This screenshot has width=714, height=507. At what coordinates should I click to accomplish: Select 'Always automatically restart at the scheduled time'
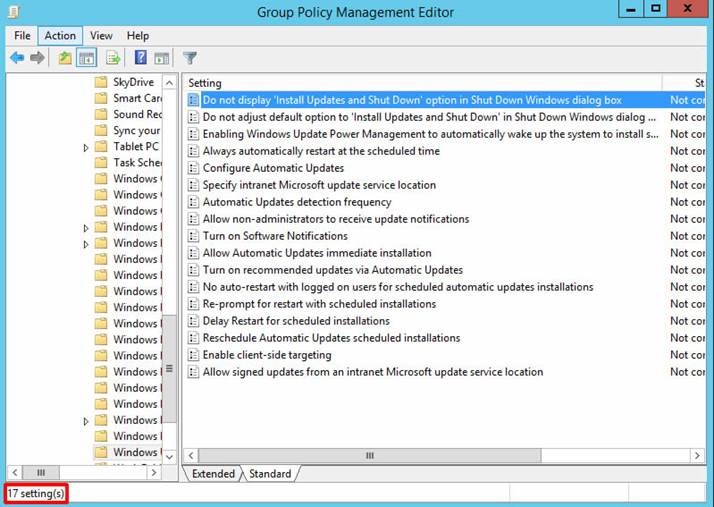[x=321, y=151]
